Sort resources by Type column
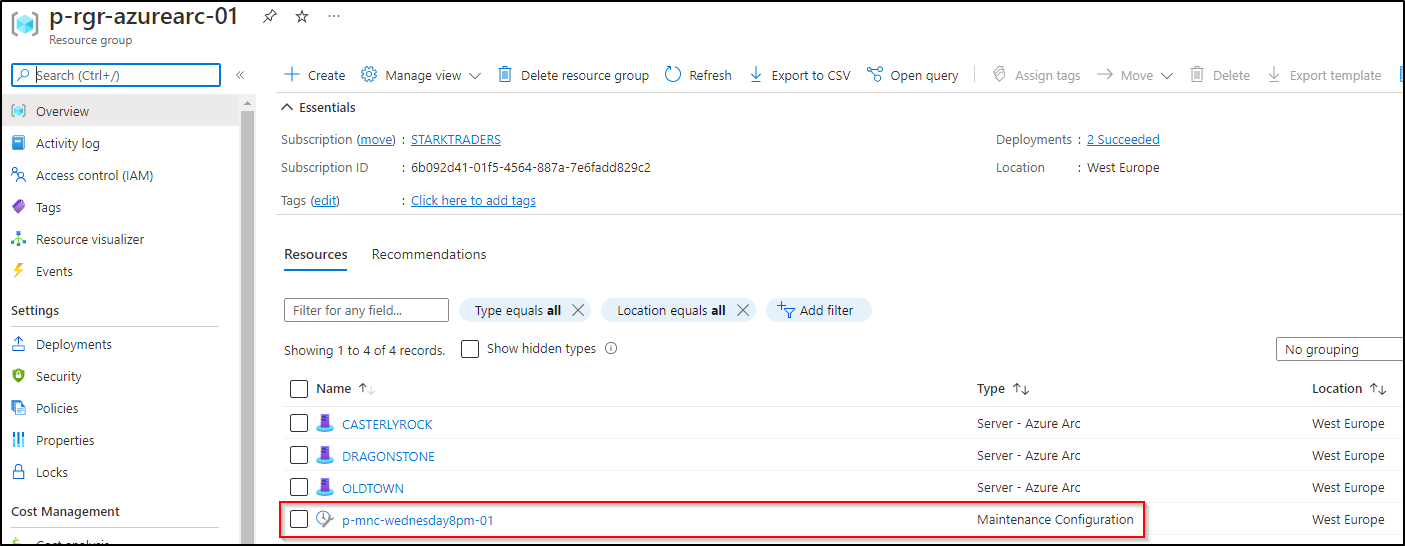Screen dimensions: 1405x546 point(1003,388)
